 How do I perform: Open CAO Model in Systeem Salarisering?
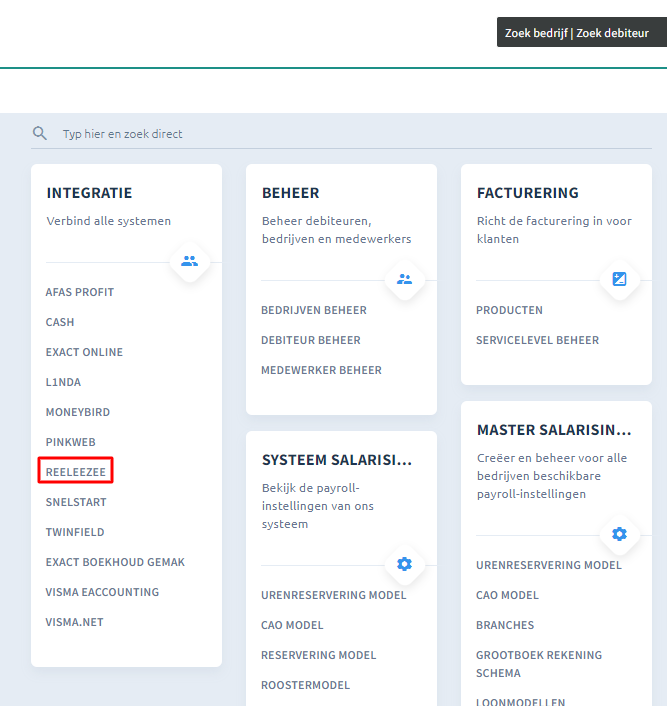(292, 625)
